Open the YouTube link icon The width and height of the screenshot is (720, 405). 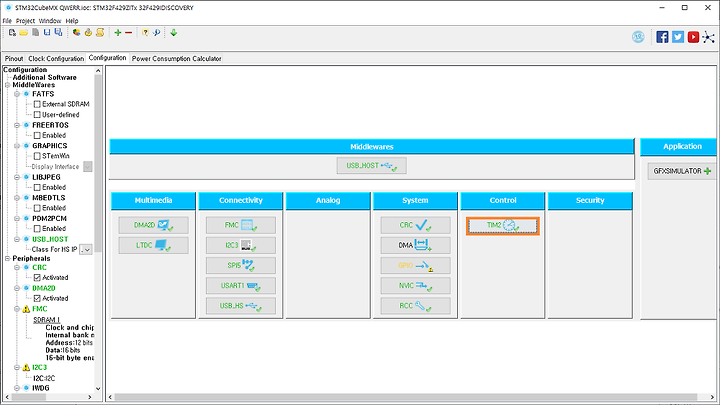[693, 37]
